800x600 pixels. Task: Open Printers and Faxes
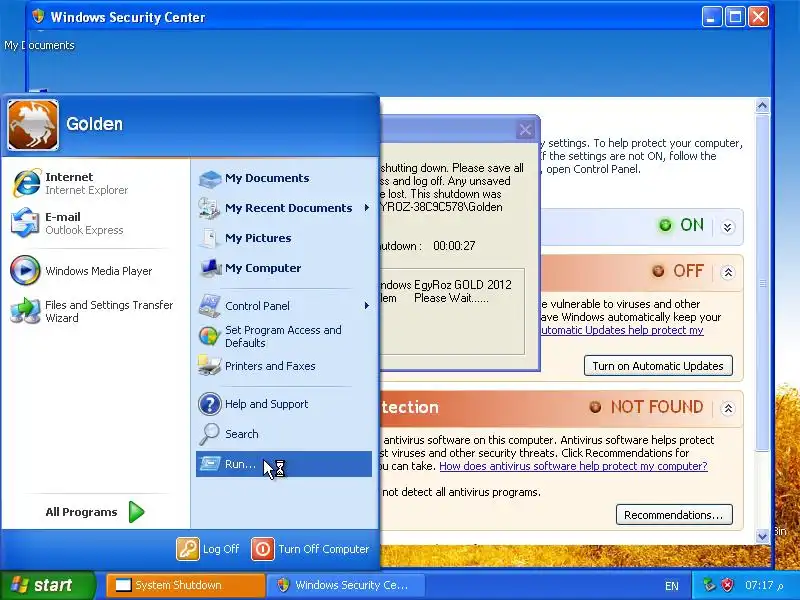pyautogui.click(x=284, y=366)
